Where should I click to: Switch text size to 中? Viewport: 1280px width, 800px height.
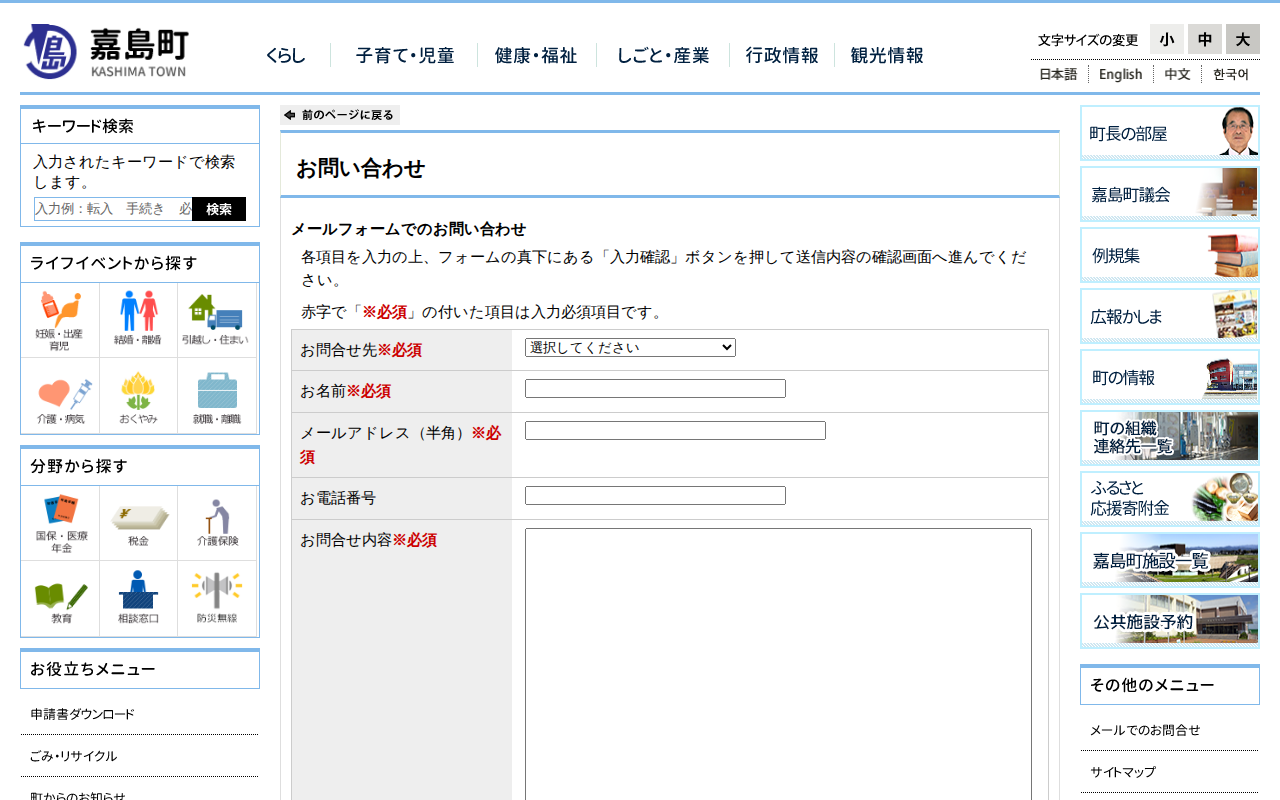(1205, 39)
